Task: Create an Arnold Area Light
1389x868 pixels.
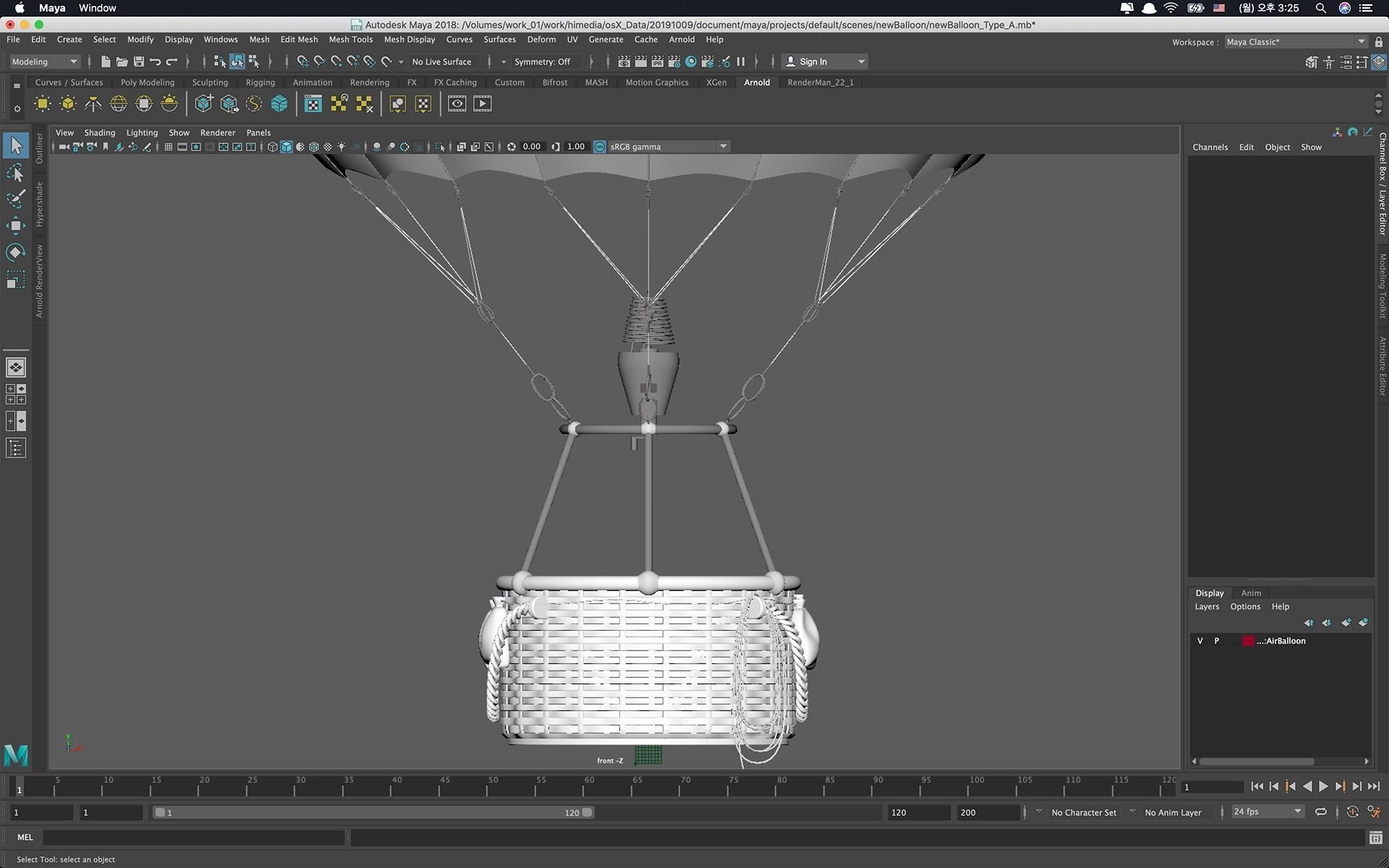Action: click(43, 104)
